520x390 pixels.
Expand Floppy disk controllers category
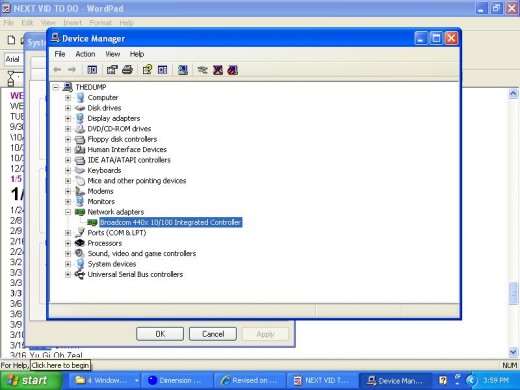tap(68, 139)
